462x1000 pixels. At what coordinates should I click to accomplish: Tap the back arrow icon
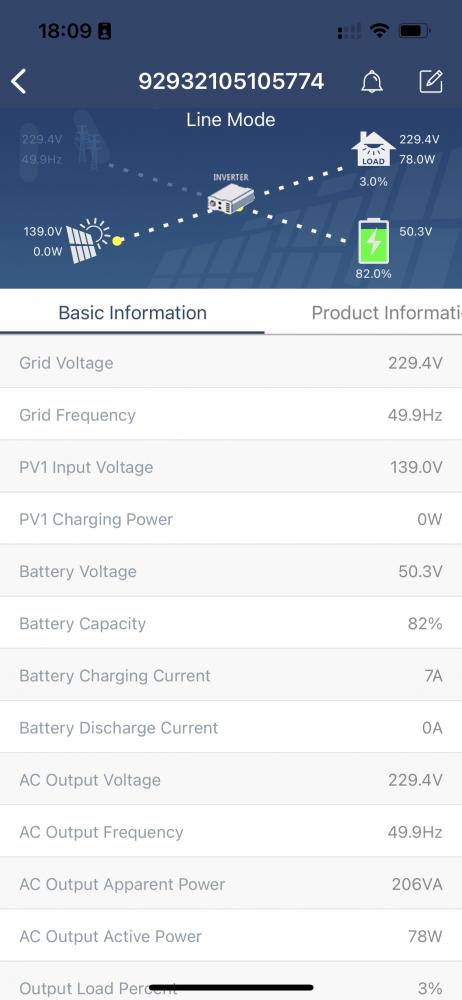(x=19, y=82)
